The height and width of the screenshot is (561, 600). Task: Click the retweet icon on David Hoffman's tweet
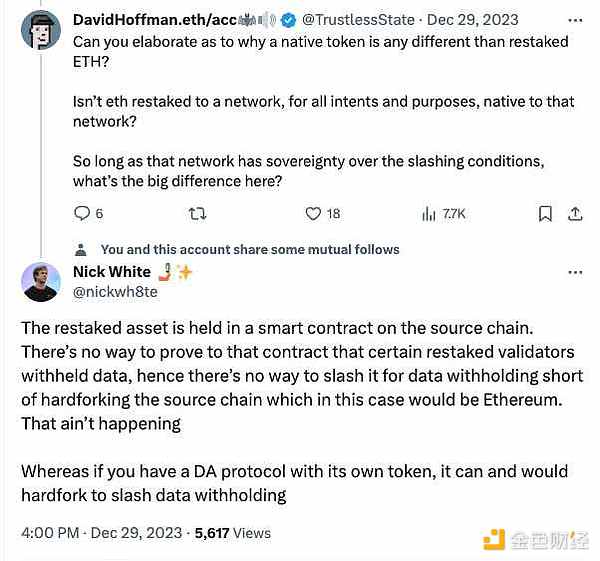197,213
